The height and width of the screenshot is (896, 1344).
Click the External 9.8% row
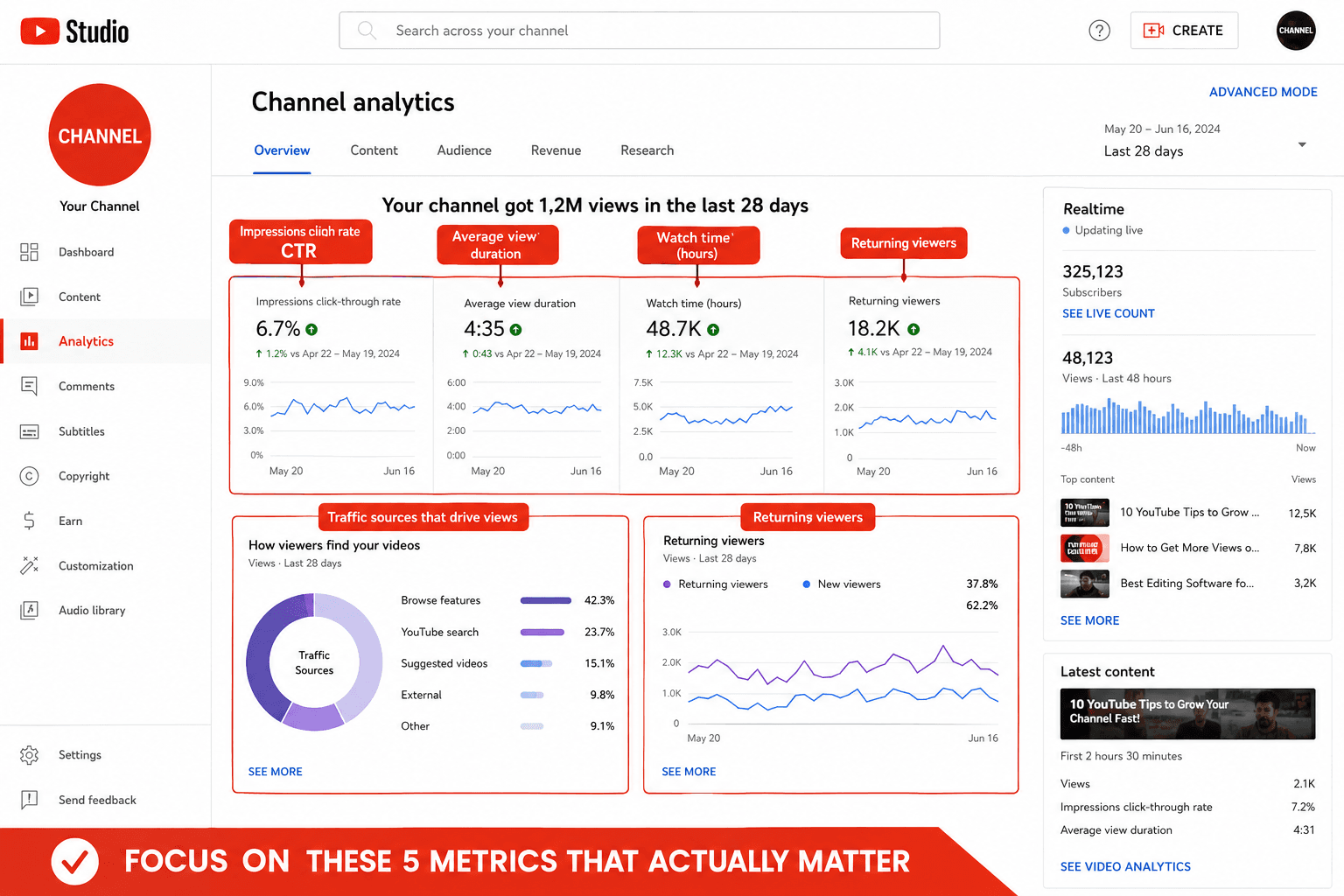click(507, 695)
